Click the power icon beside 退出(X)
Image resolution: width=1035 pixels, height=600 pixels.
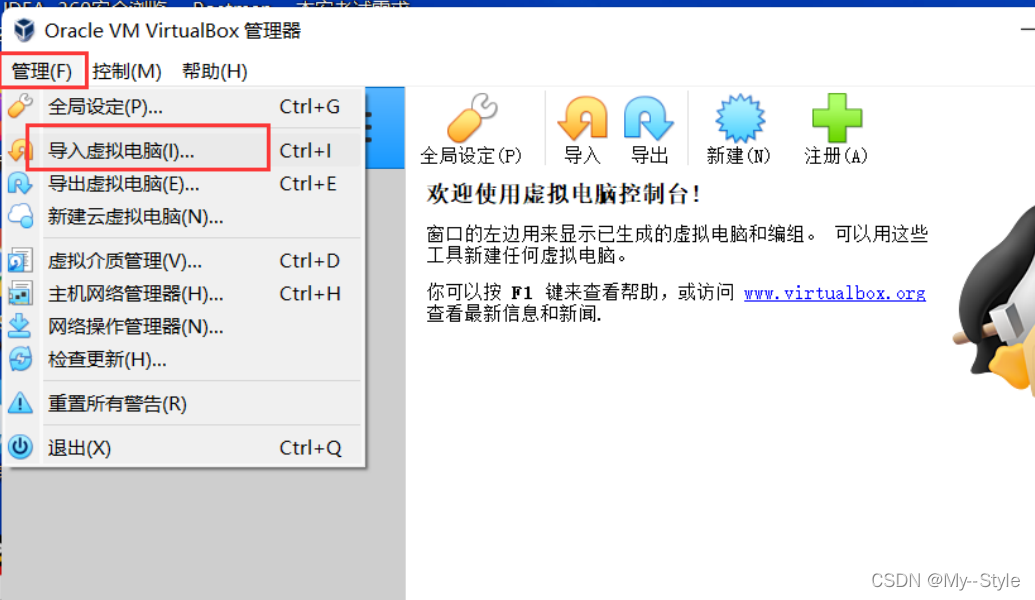click(x=20, y=447)
